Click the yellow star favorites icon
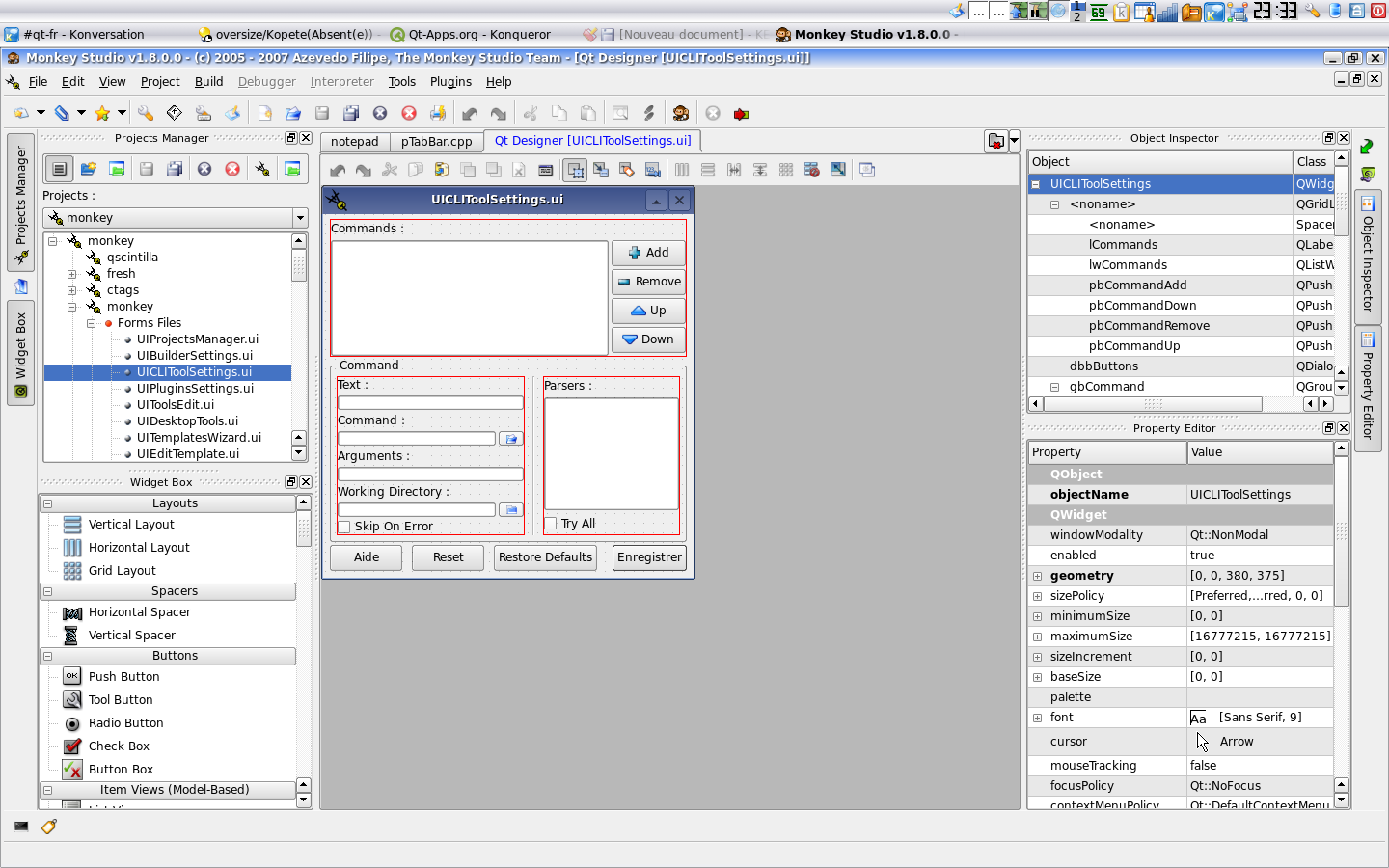Screen dimensions: 1389x868 pos(102,113)
